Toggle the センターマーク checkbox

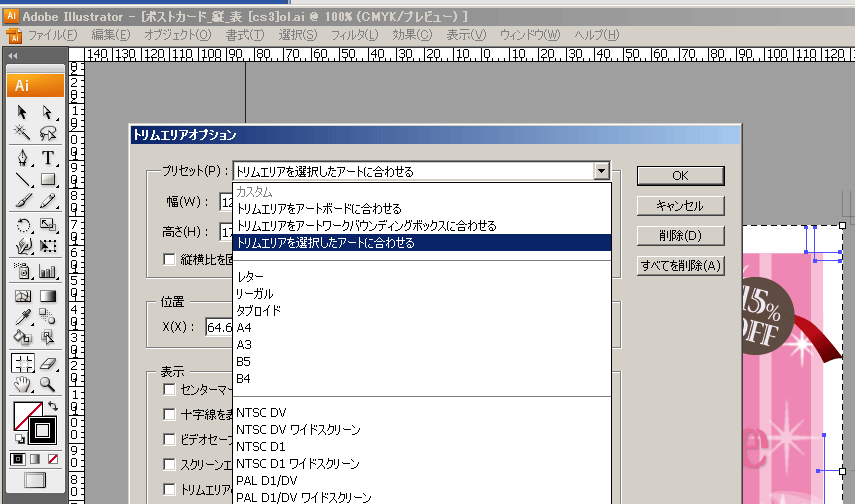click(170, 389)
